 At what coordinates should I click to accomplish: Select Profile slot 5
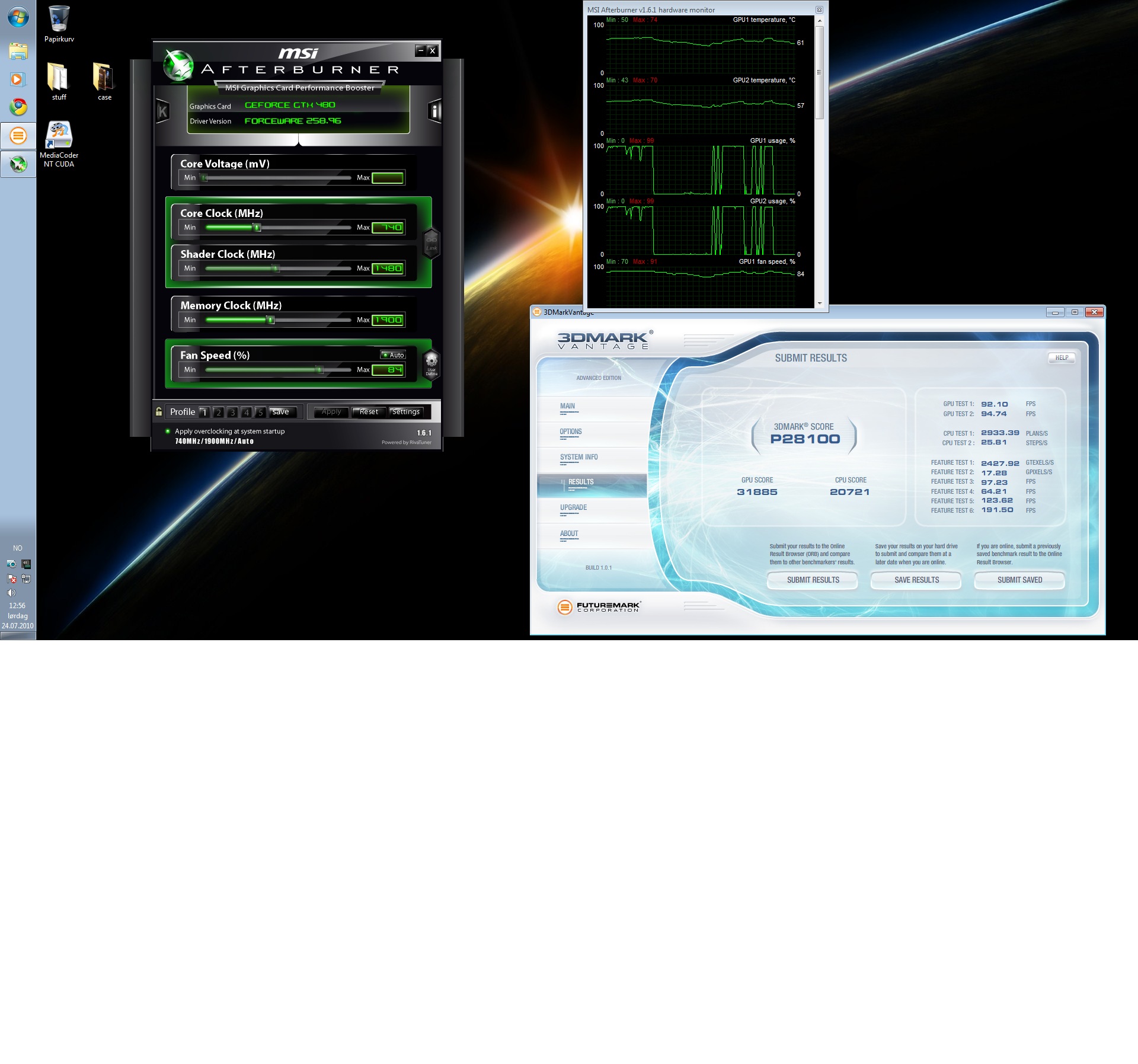[260, 412]
